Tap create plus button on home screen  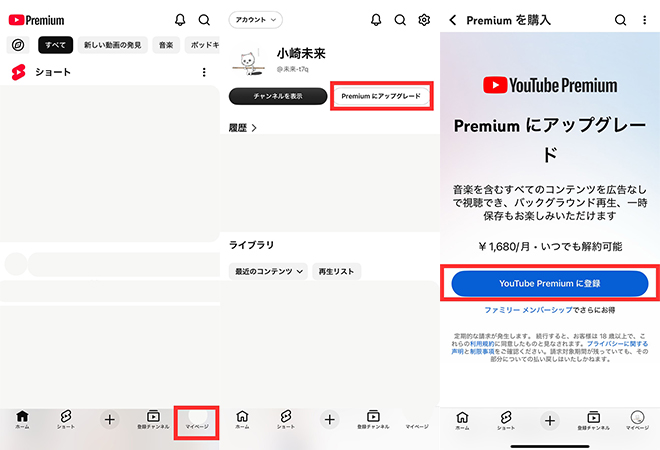pyautogui.click(x=109, y=419)
